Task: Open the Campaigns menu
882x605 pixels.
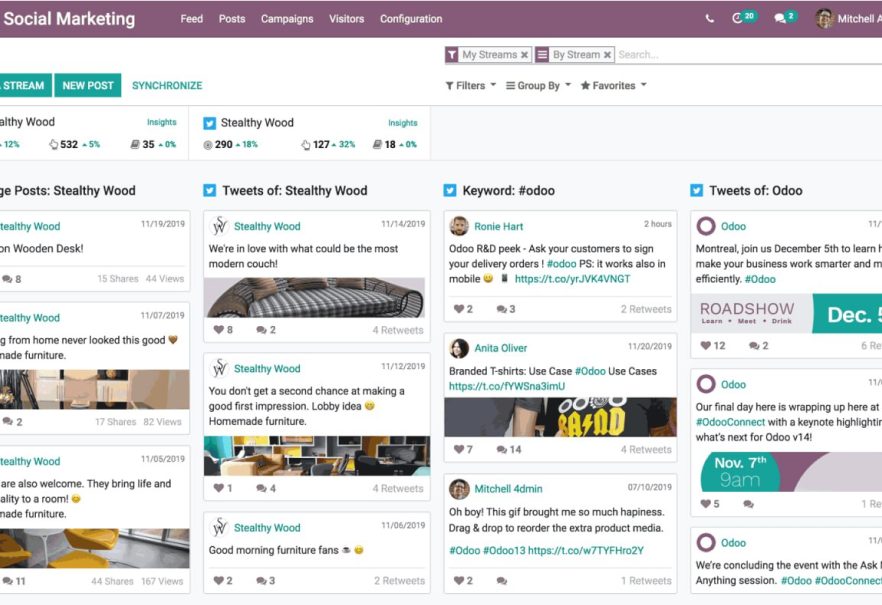Action: point(287,19)
